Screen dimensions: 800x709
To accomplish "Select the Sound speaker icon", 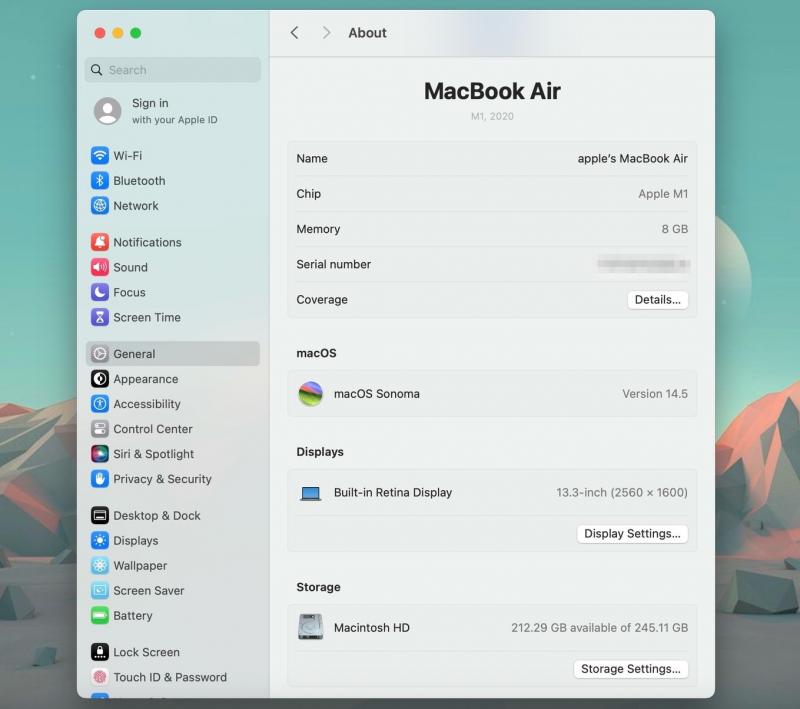I will [x=100, y=267].
